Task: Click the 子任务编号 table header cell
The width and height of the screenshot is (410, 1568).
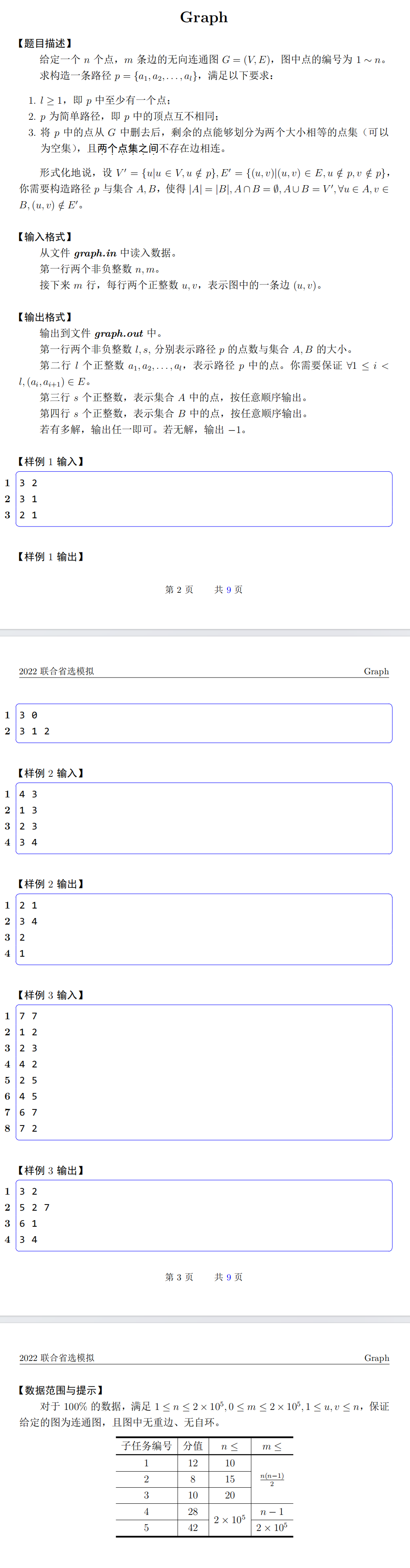Action: pyautogui.click(x=146, y=1446)
